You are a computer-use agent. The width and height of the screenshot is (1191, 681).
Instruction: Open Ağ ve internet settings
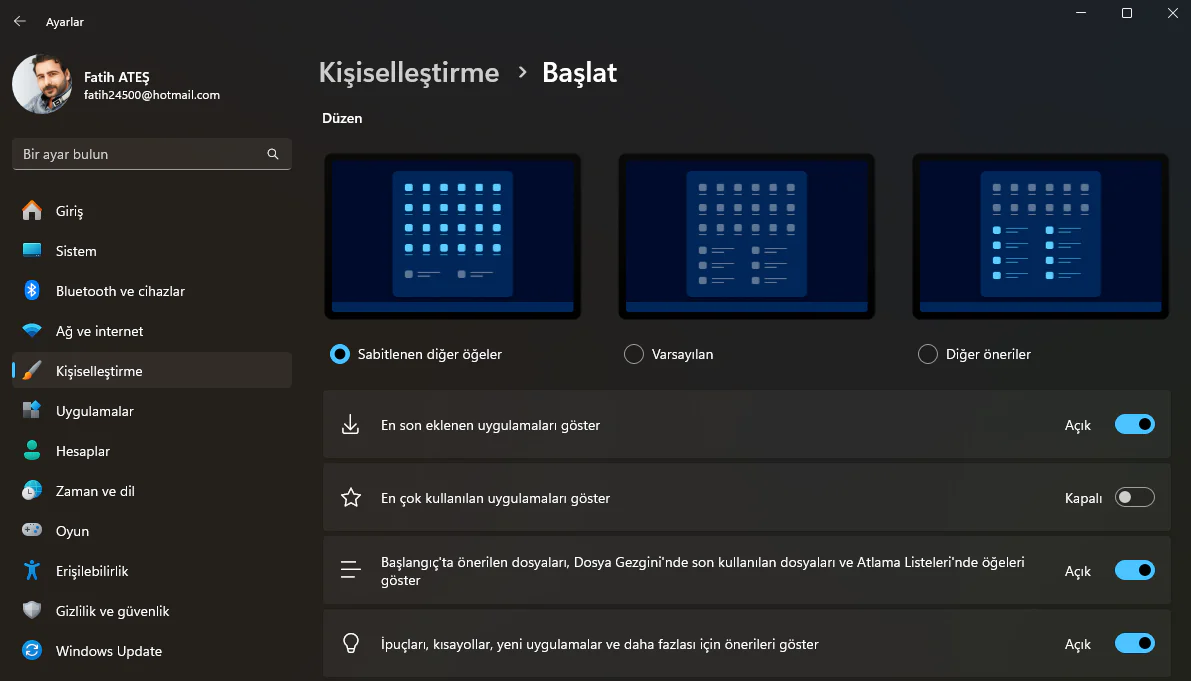(x=98, y=331)
